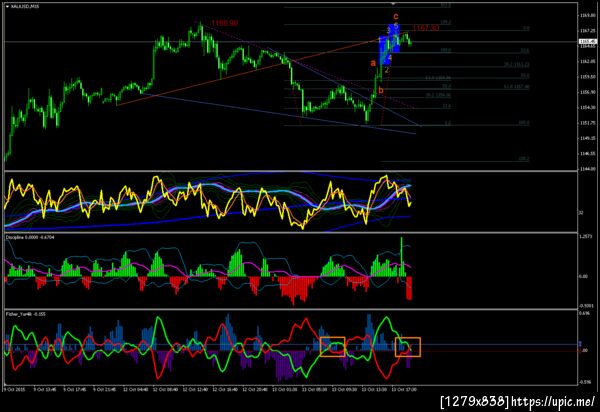Screen dimensions: 600x412
Task: Click the '12 Oct 12:40' time axis label
Action: 195,389
